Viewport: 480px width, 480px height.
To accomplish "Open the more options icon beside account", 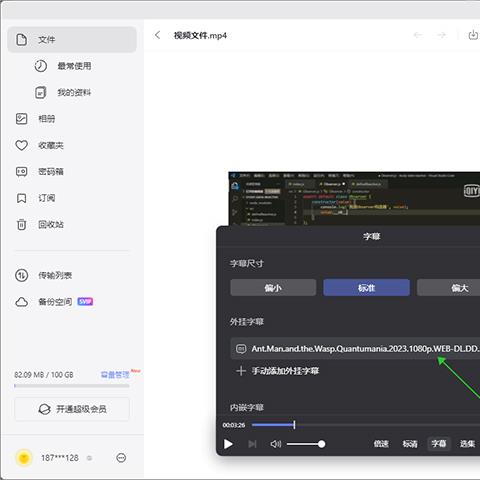I will click(x=121, y=458).
